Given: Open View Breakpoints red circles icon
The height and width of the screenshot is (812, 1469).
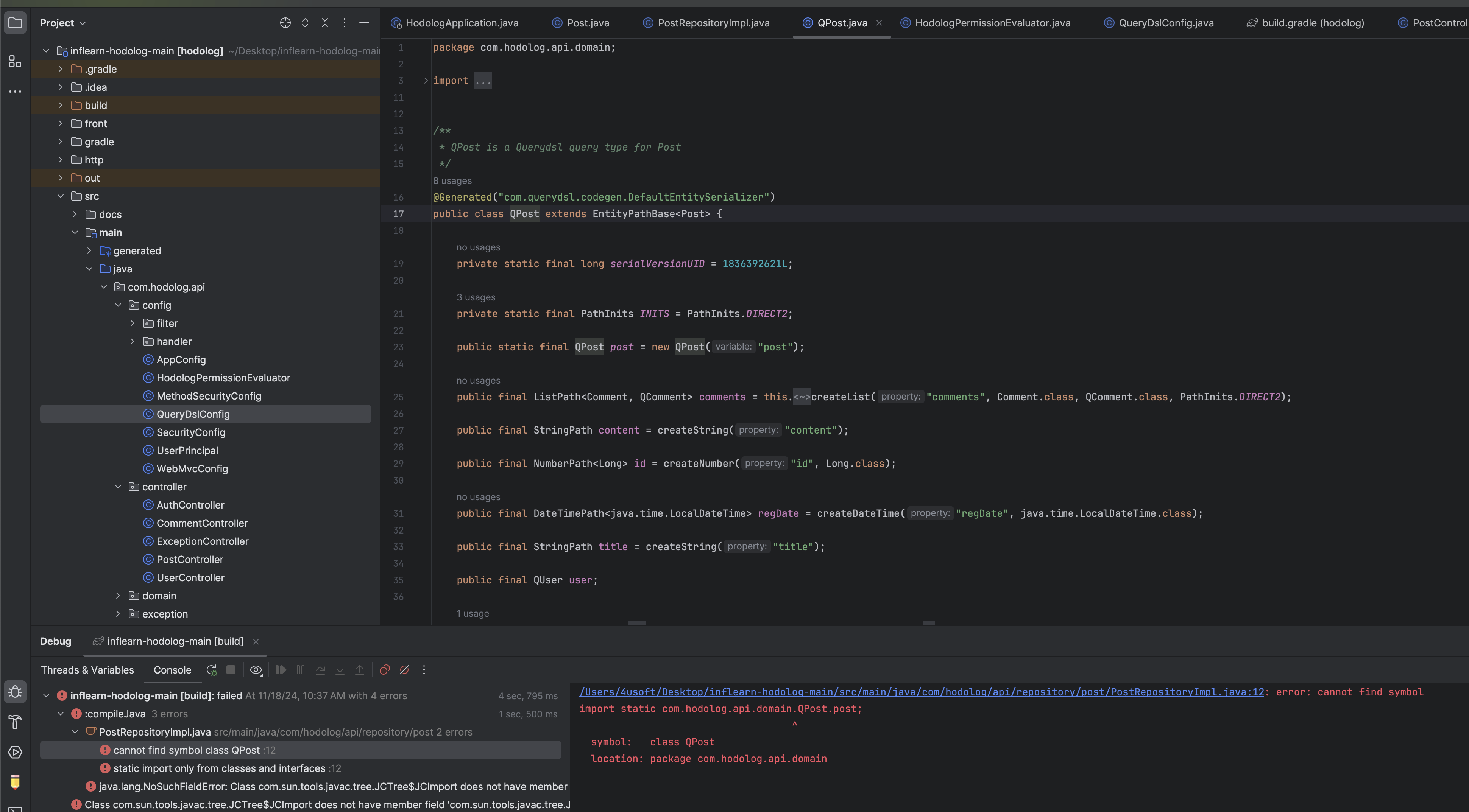Looking at the screenshot, I should [385, 670].
